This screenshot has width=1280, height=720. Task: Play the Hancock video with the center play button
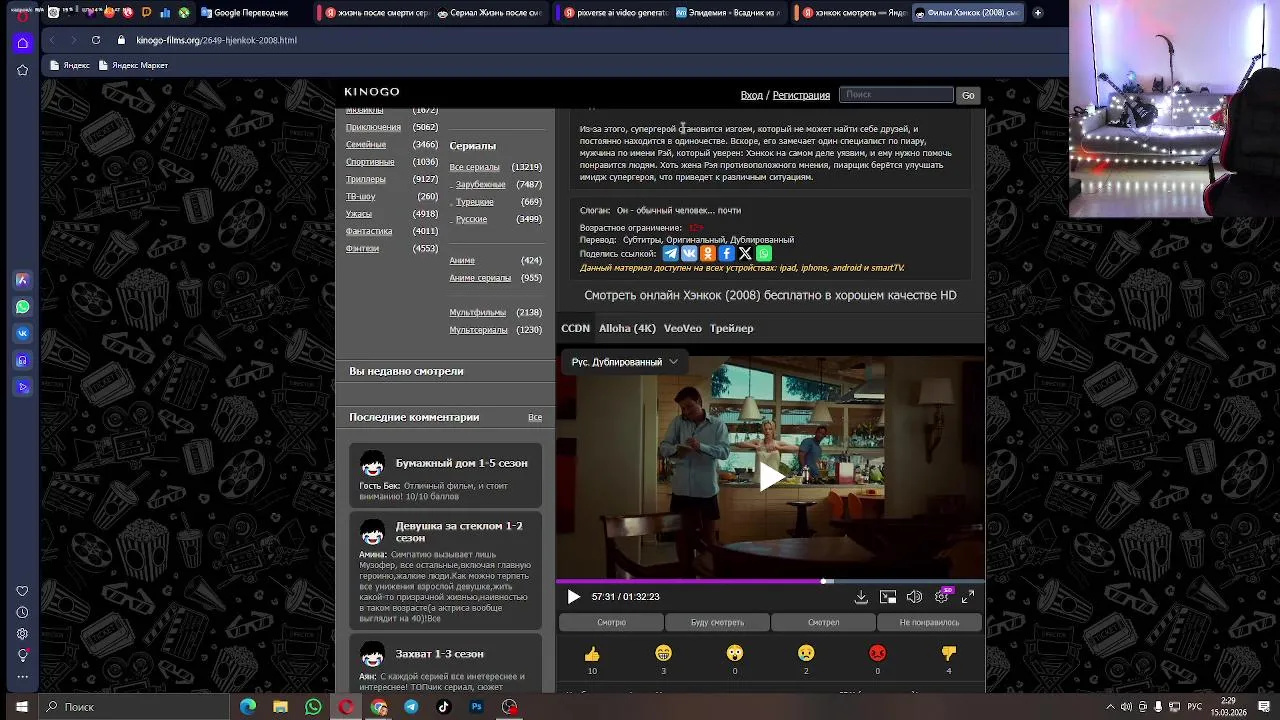point(771,477)
